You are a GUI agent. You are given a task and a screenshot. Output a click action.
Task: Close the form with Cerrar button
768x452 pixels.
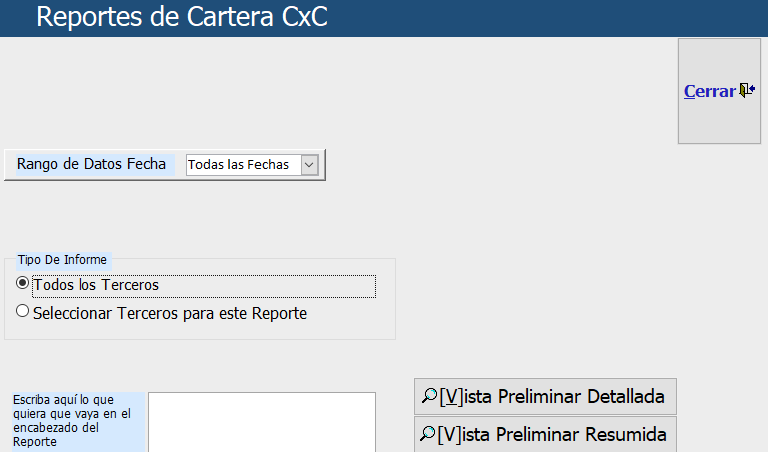pyautogui.click(x=719, y=91)
